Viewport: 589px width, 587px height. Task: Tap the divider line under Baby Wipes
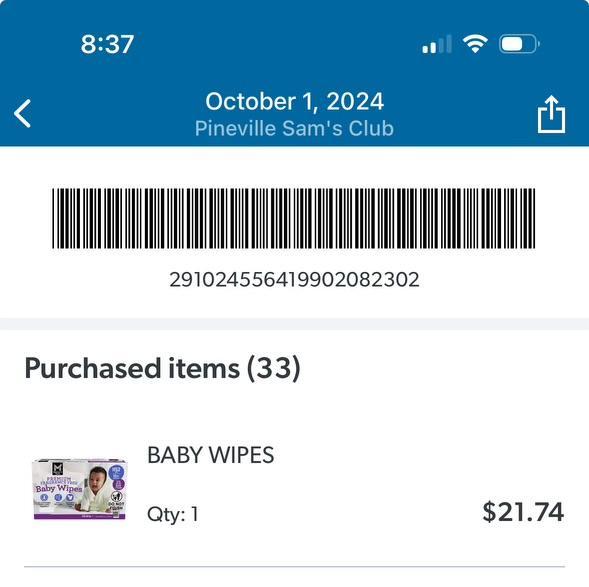click(x=294, y=566)
